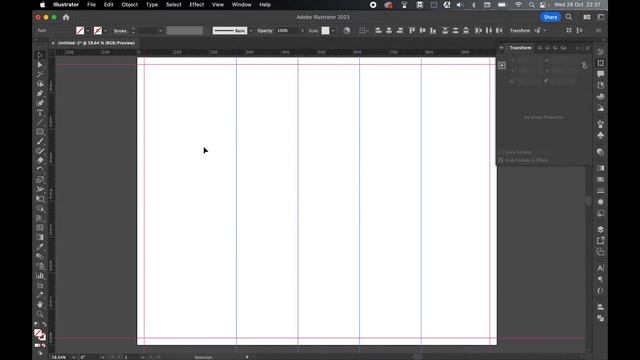Open the Stroke weight dropdown
The image size is (640, 360).
point(160,31)
